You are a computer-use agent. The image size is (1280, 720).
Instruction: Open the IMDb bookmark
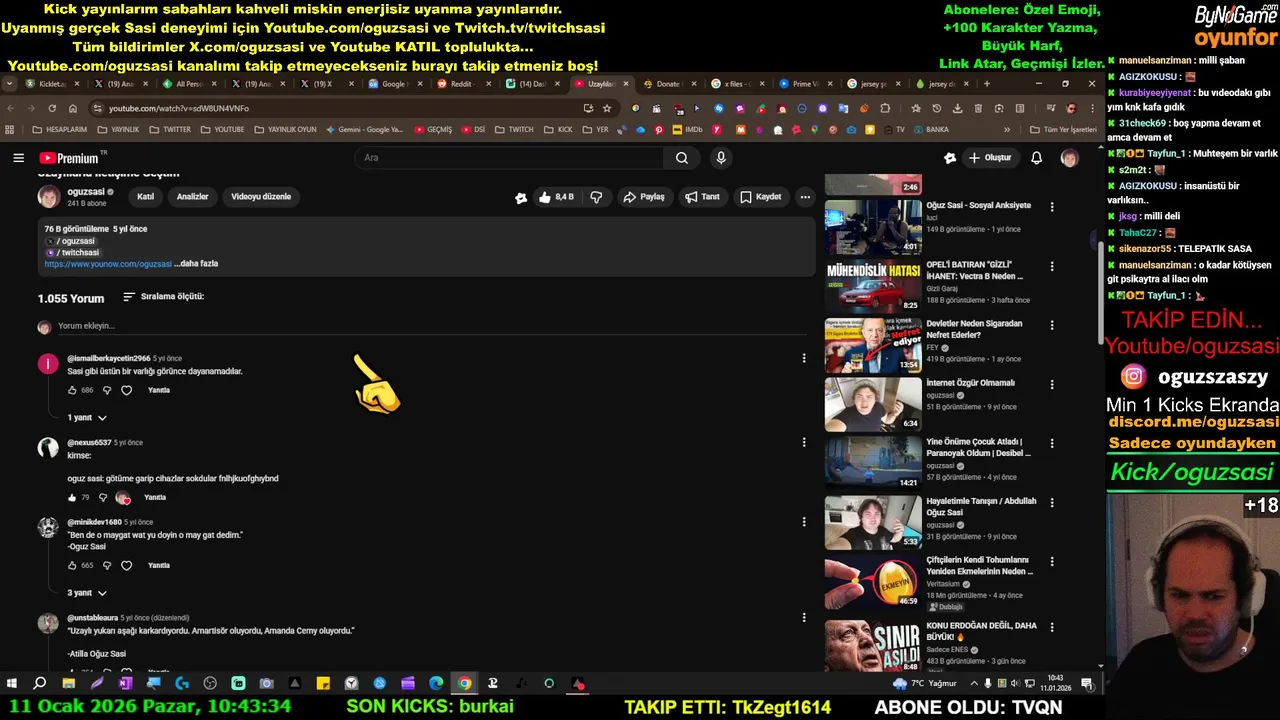tap(687, 130)
